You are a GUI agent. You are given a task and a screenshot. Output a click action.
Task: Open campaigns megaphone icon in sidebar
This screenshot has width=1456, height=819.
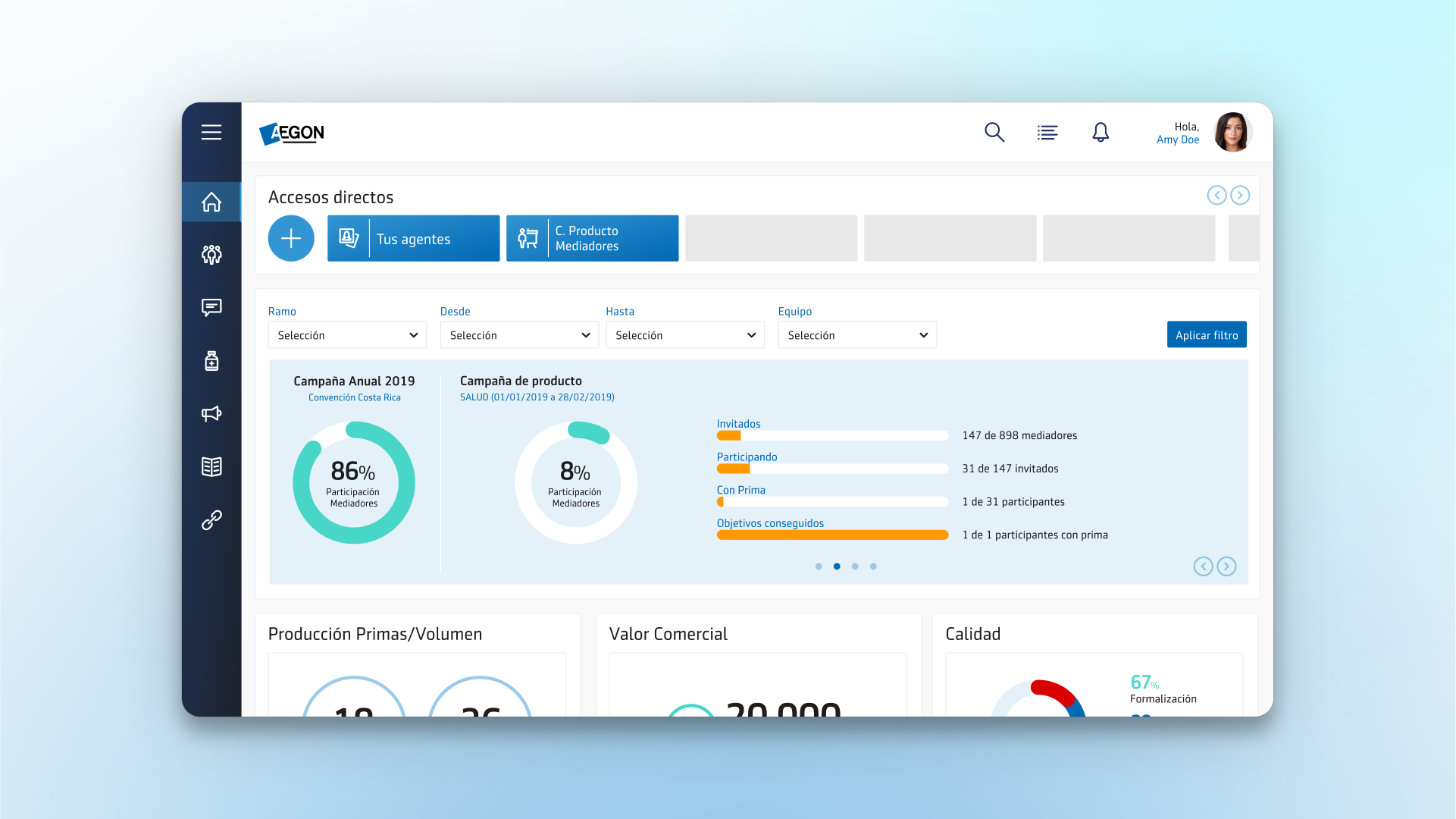211,413
